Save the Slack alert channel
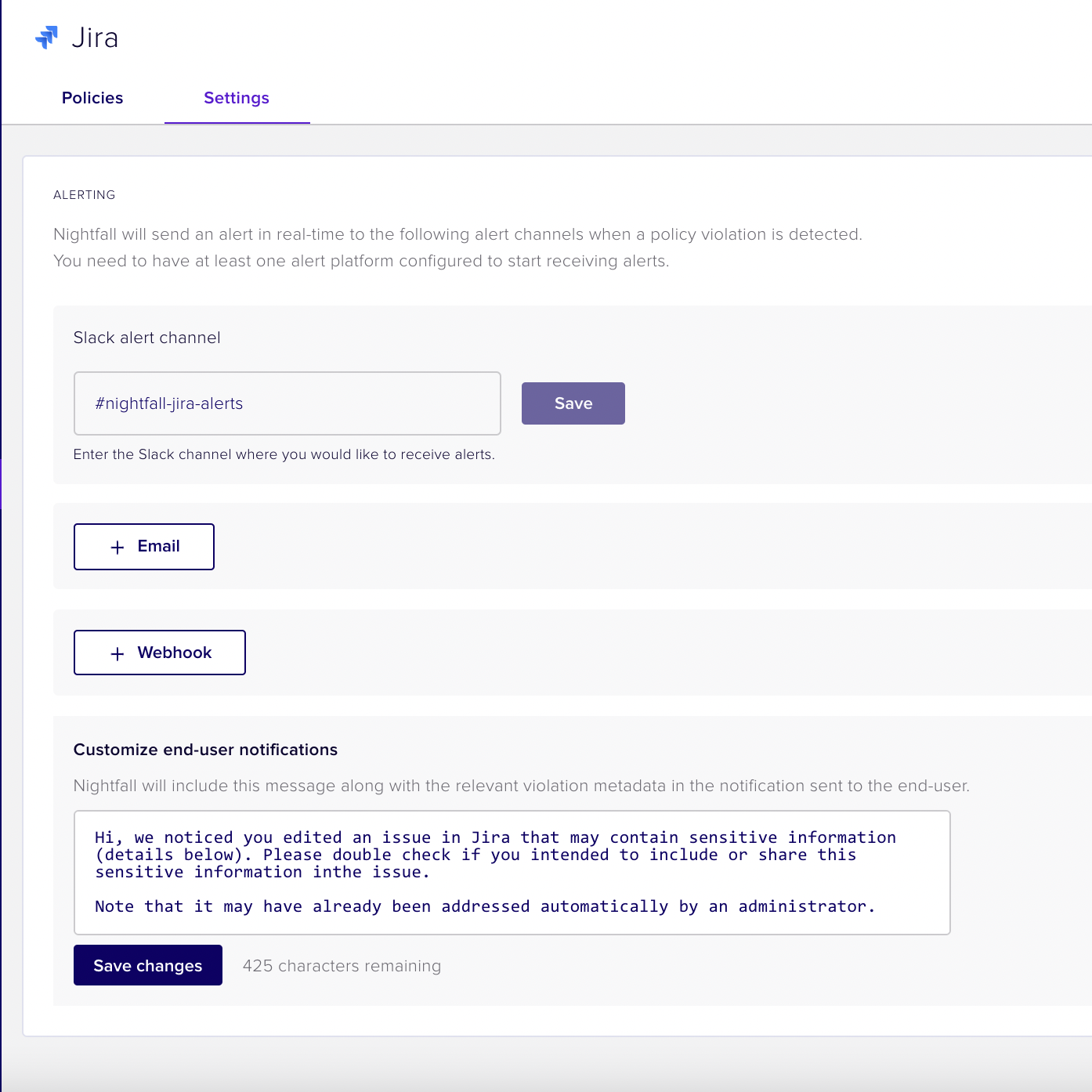Viewport: 1092px width, 1092px height. pyautogui.click(x=573, y=403)
